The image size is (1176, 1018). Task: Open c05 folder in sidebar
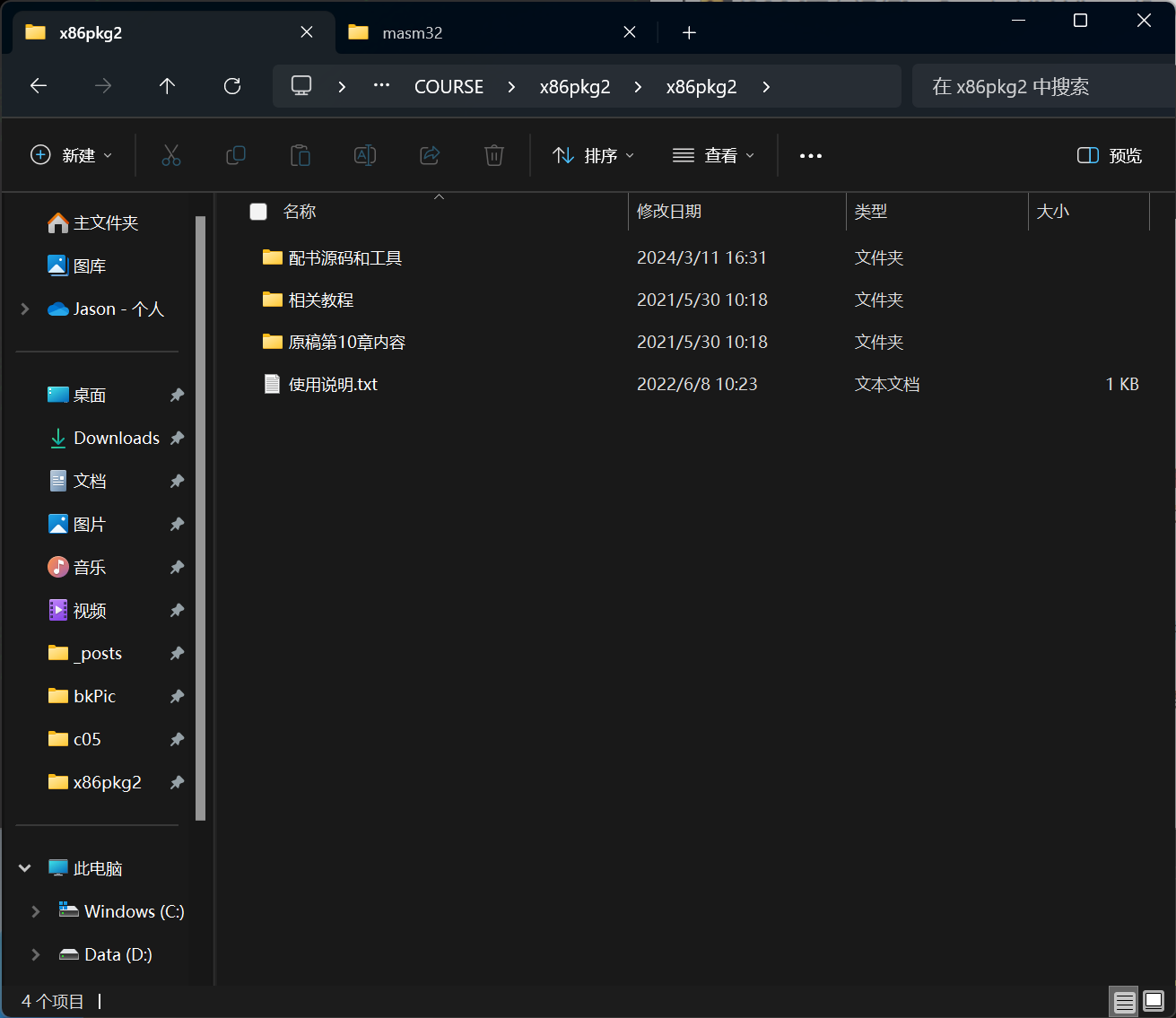(x=87, y=739)
